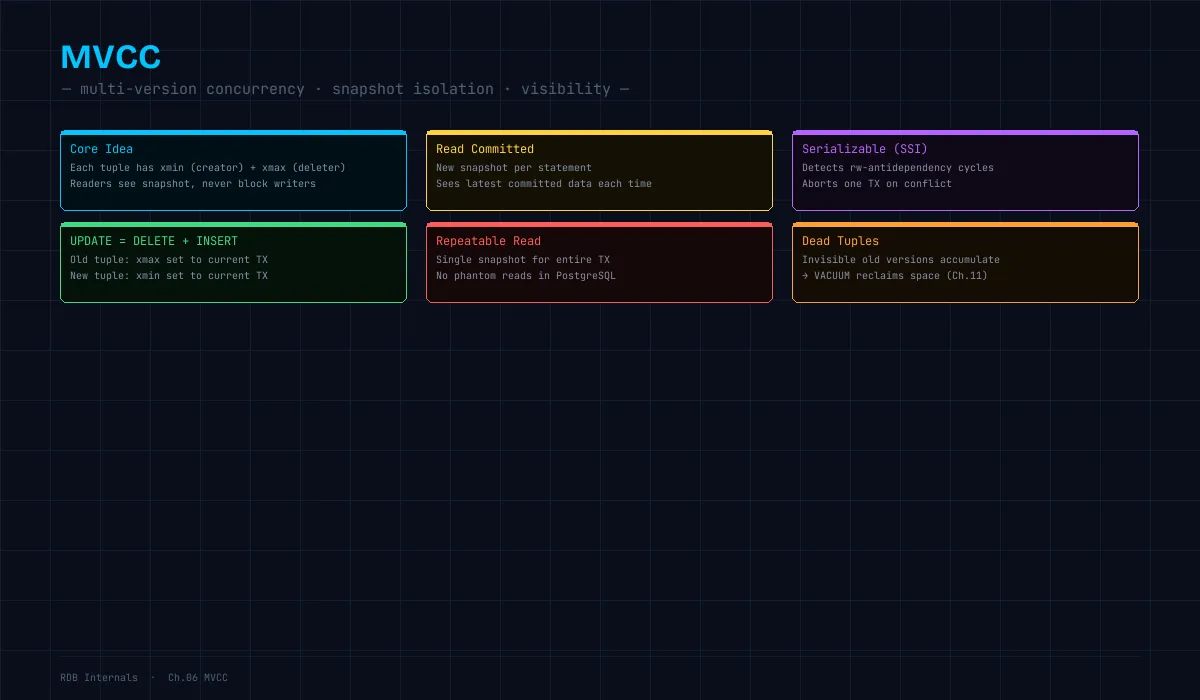Click "Sees latest committed data each time"
Screen dimensions: 1200x700
point(544,184)
